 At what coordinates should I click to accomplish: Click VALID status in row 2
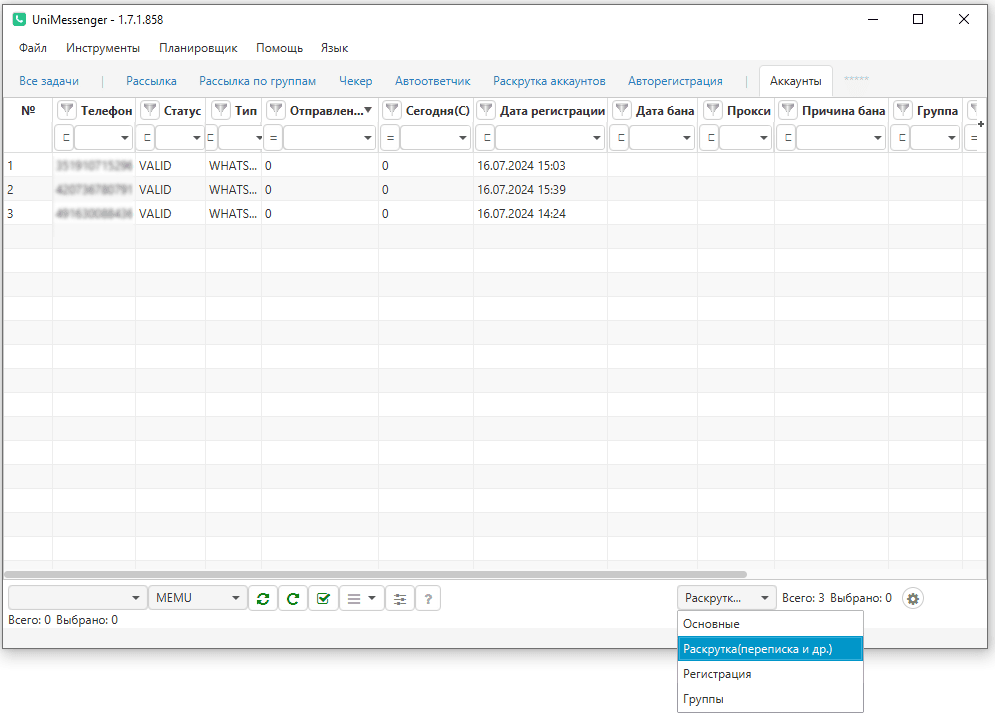click(x=155, y=190)
